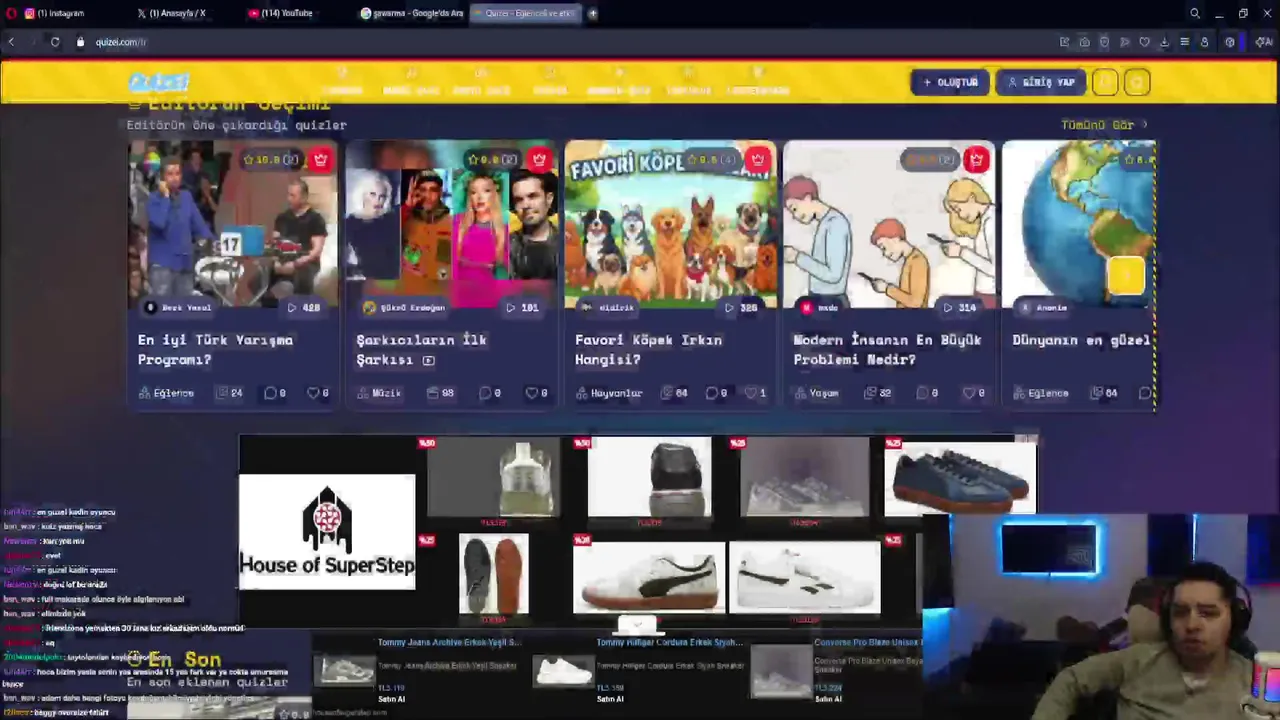Open the Opera menu logo
The image size is (1280, 720).
(10, 13)
